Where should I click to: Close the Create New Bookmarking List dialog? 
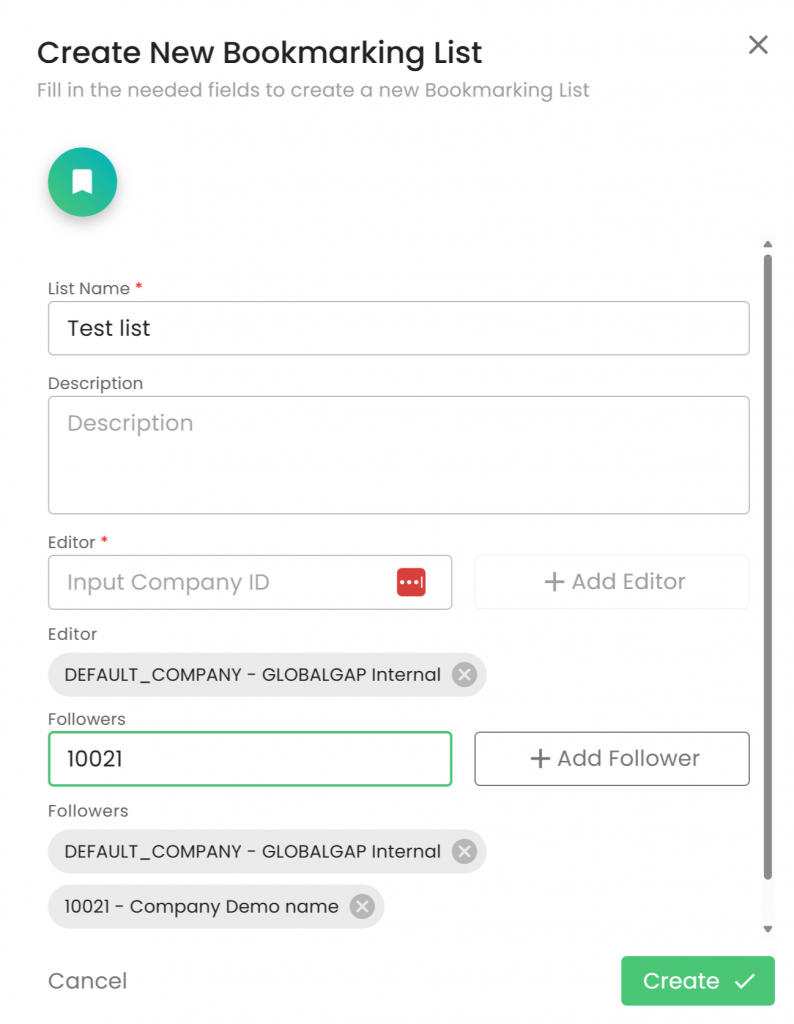758,45
